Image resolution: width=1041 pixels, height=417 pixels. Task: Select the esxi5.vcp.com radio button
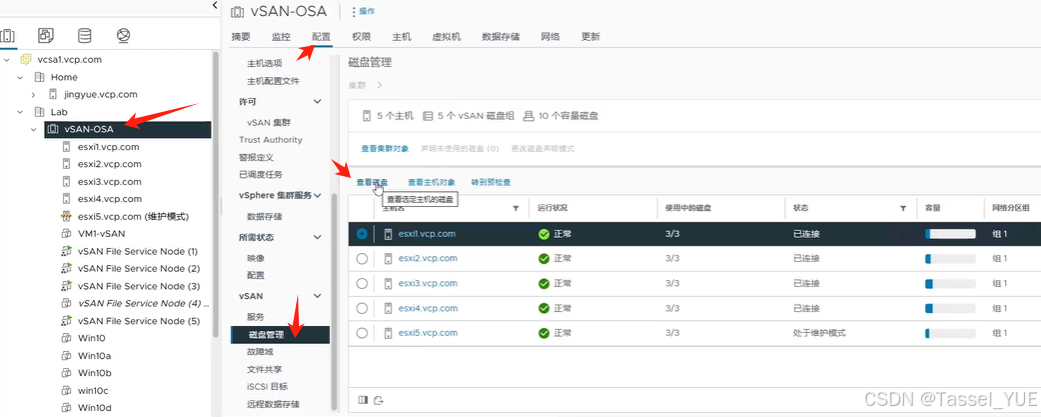tap(362, 333)
